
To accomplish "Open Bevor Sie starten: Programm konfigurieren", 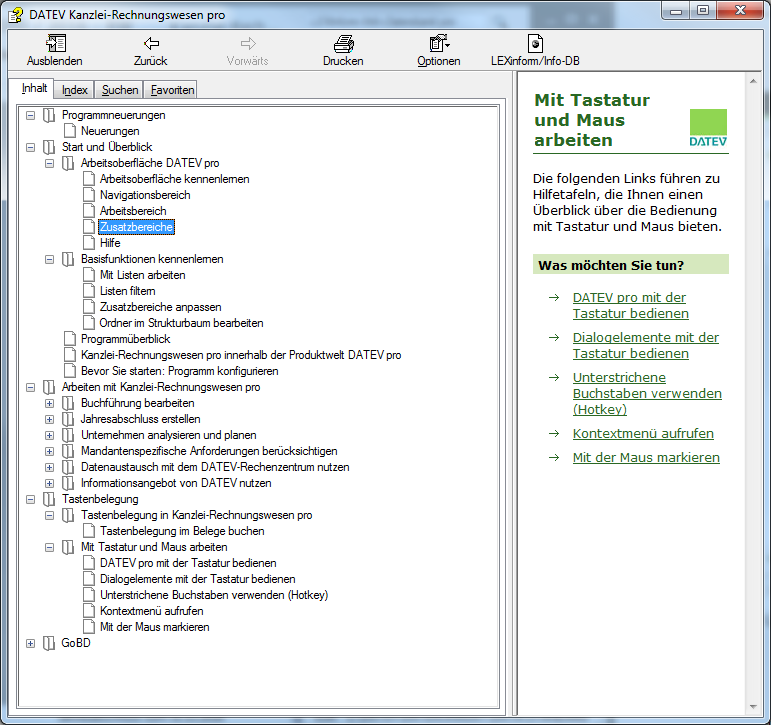I will click(x=179, y=371).
